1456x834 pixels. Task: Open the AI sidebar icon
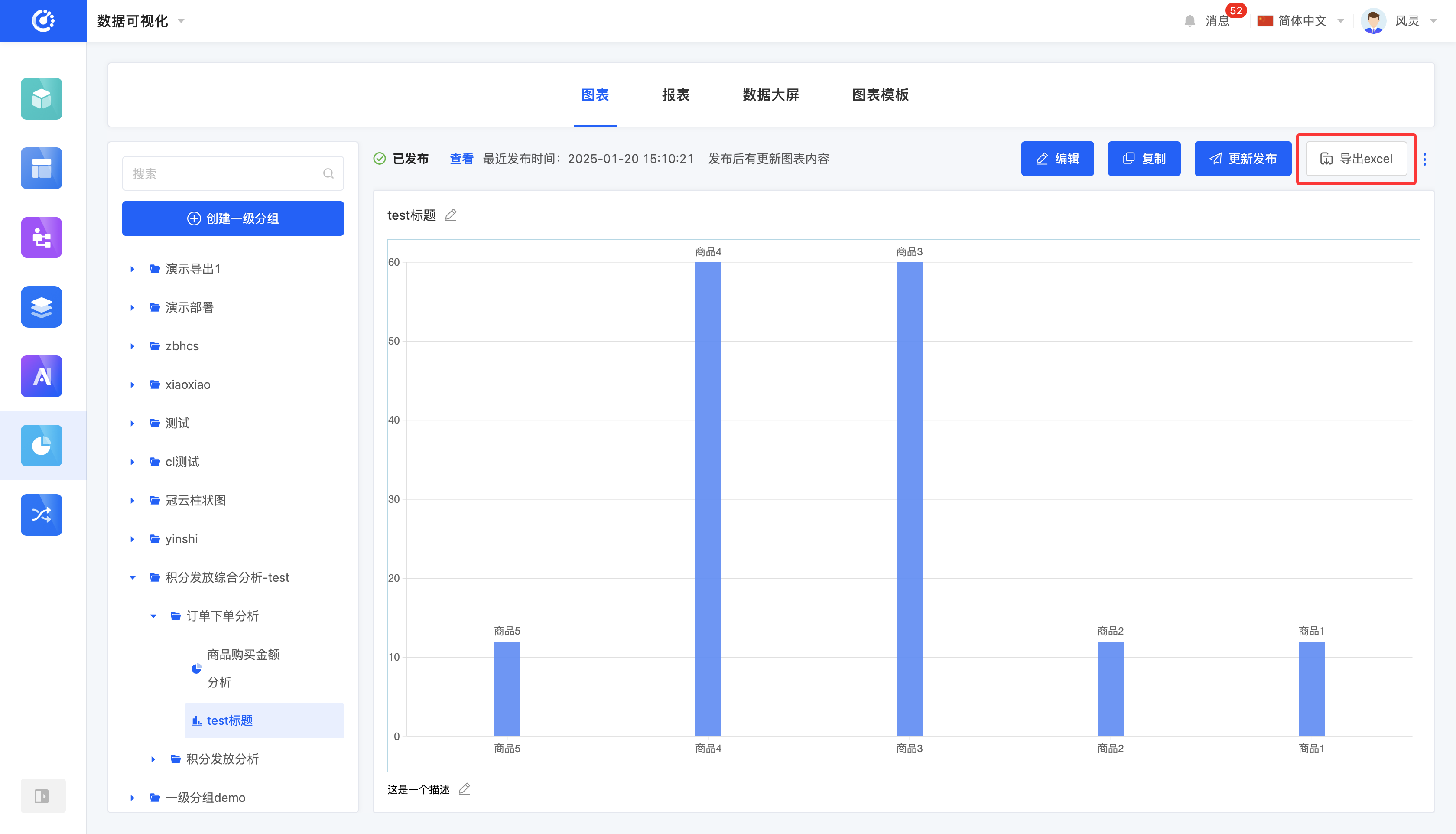pos(41,376)
